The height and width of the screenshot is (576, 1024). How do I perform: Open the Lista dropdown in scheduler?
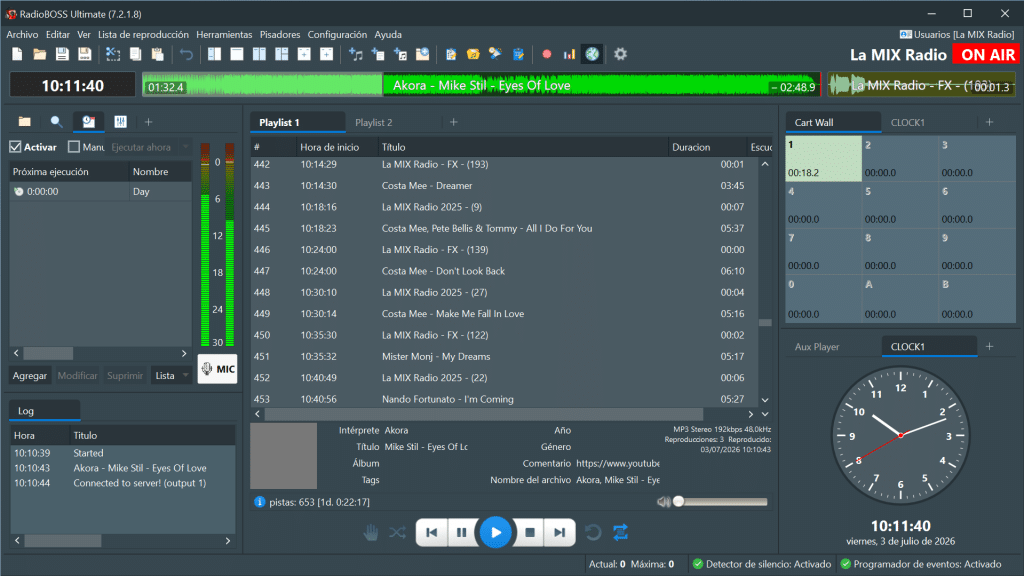pos(170,376)
